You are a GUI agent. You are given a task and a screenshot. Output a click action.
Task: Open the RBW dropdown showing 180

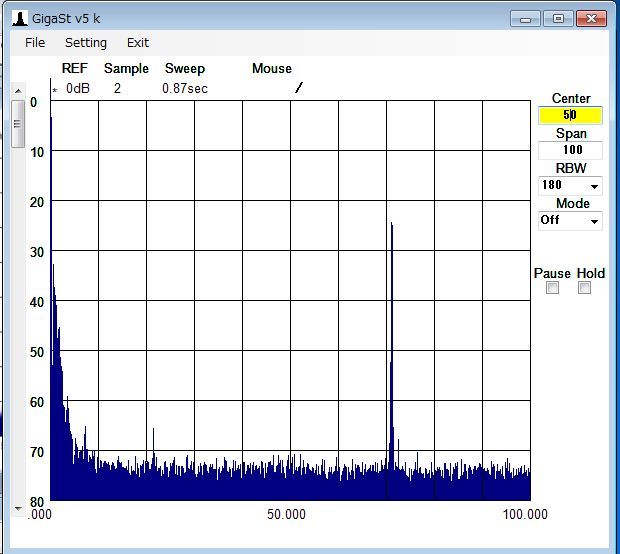coord(570,185)
